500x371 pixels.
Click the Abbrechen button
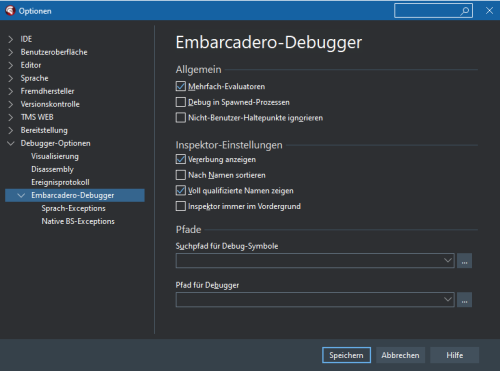[400, 355]
